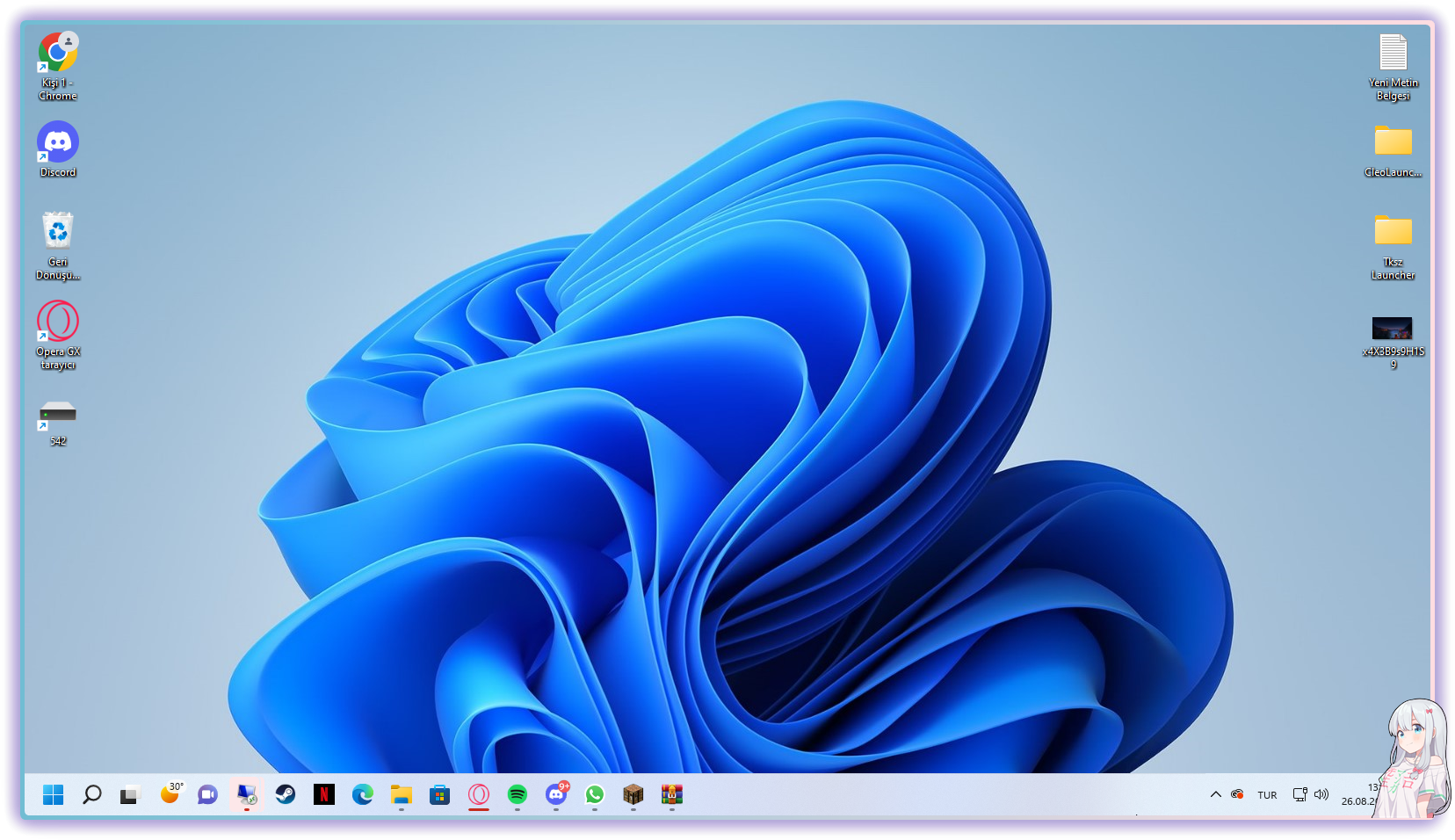Switch to Minecraft crafting table icon in taskbar

point(633,795)
